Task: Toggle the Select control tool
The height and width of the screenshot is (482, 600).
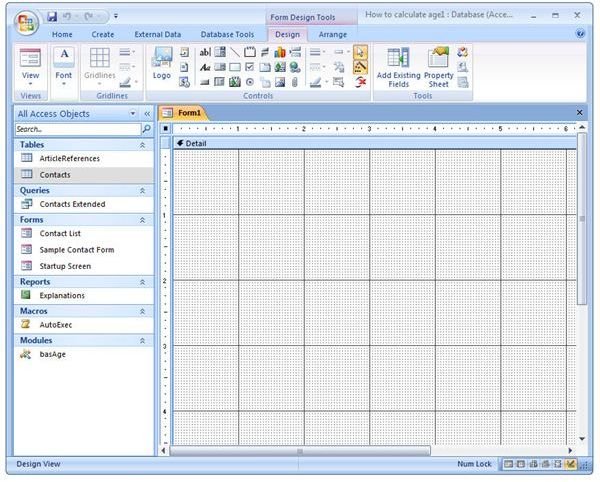Action: pyautogui.click(x=360, y=51)
